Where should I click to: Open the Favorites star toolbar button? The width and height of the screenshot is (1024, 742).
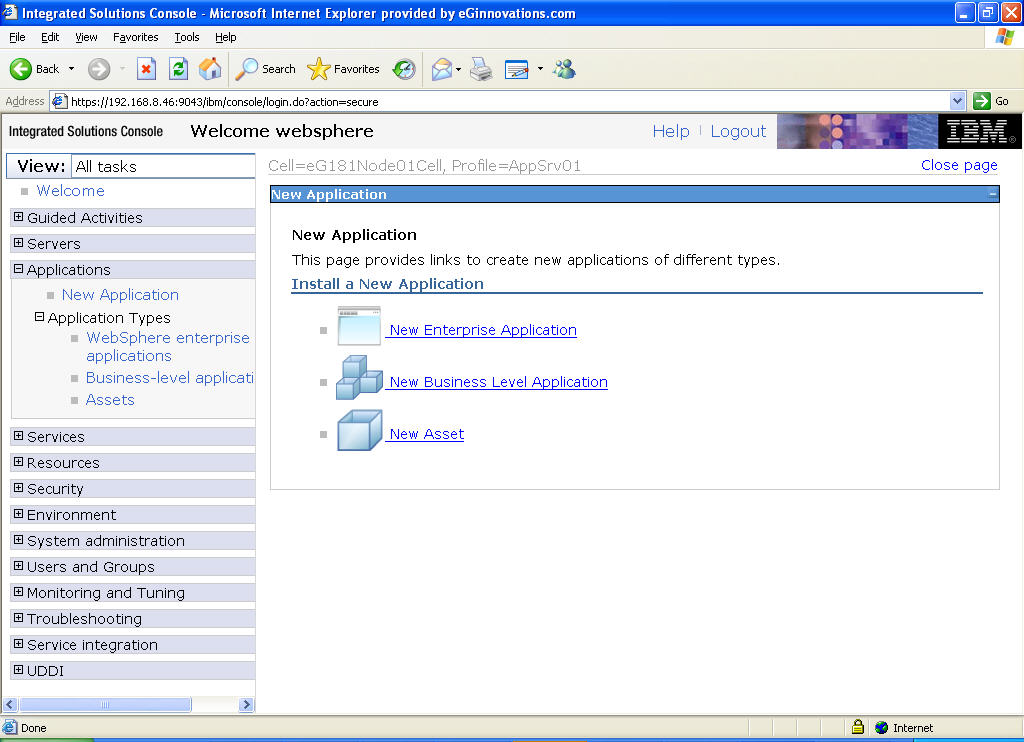point(344,69)
